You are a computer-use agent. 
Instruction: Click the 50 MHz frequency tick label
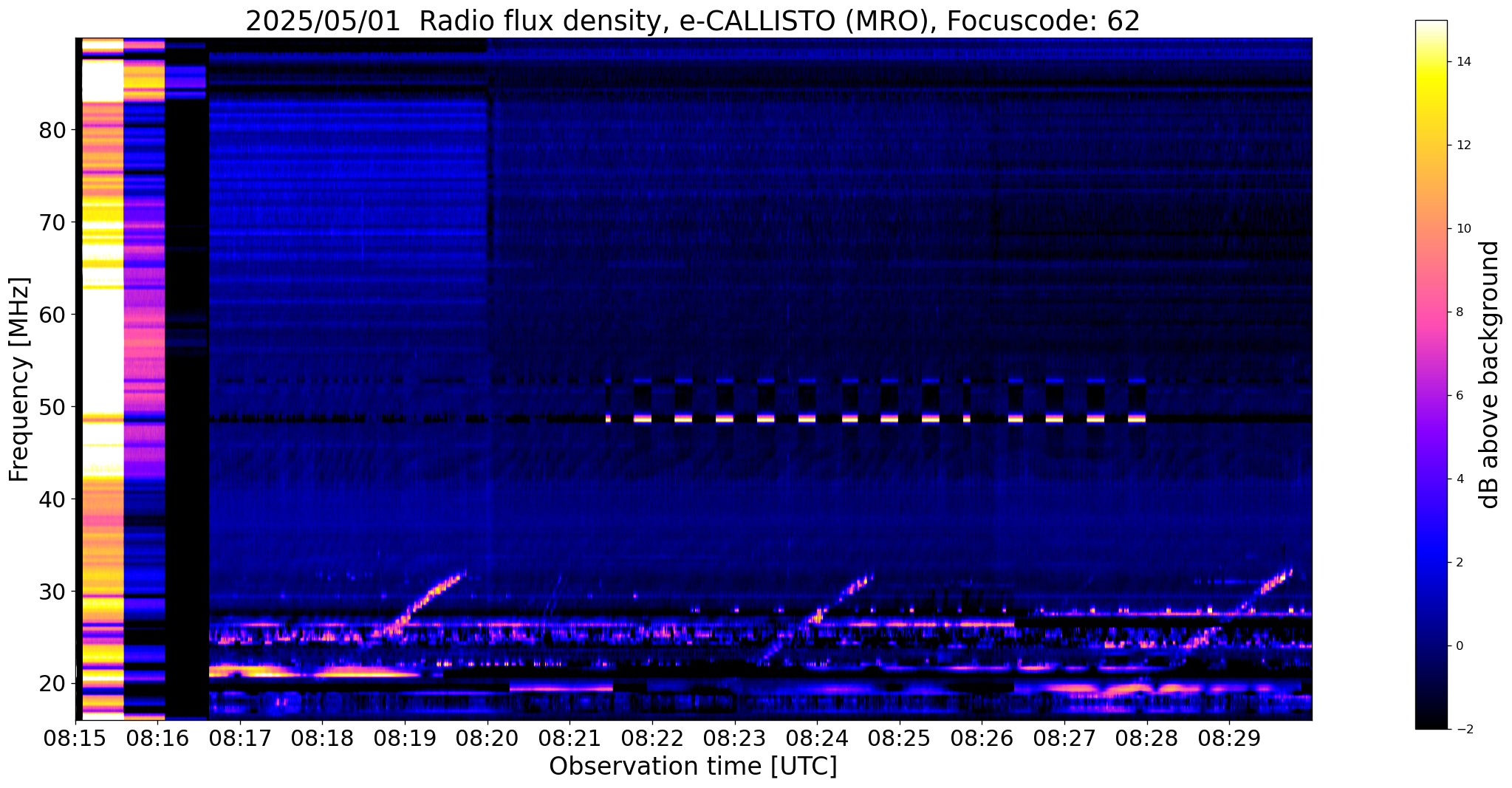(x=52, y=407)
